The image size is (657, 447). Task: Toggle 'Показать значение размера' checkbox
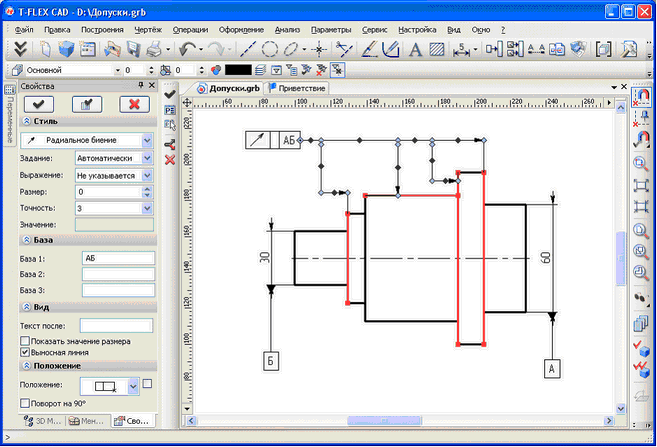(25, 341)
